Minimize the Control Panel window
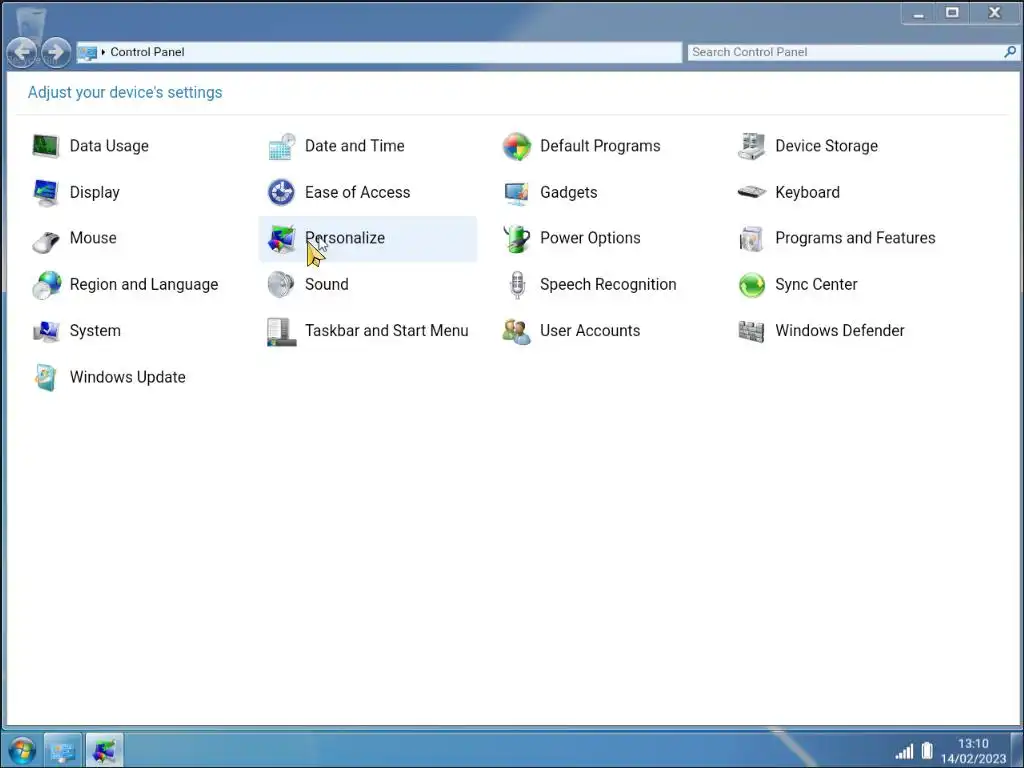1024x768 pixels. pyautogui.click(x=918, y=13)
